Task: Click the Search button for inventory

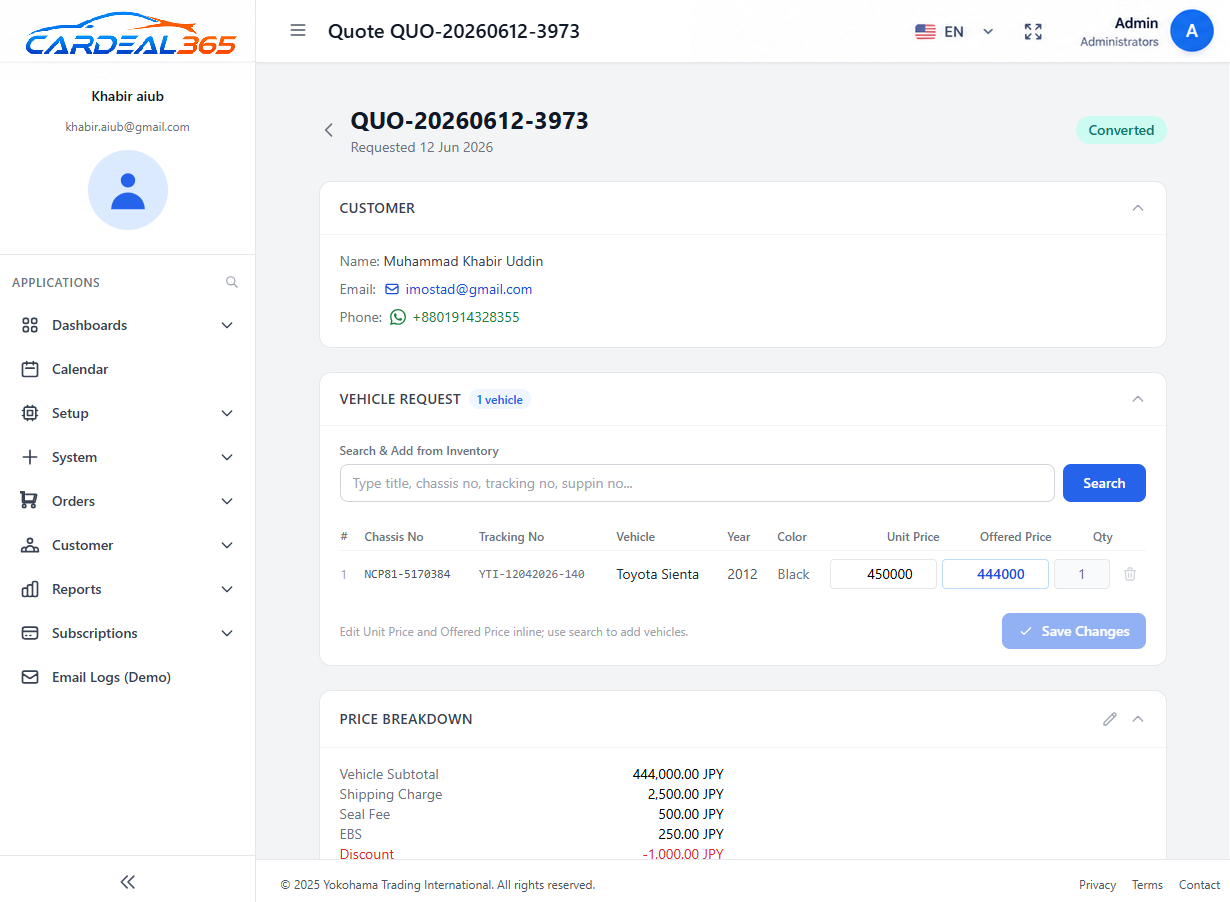Action: (1104, 483)
